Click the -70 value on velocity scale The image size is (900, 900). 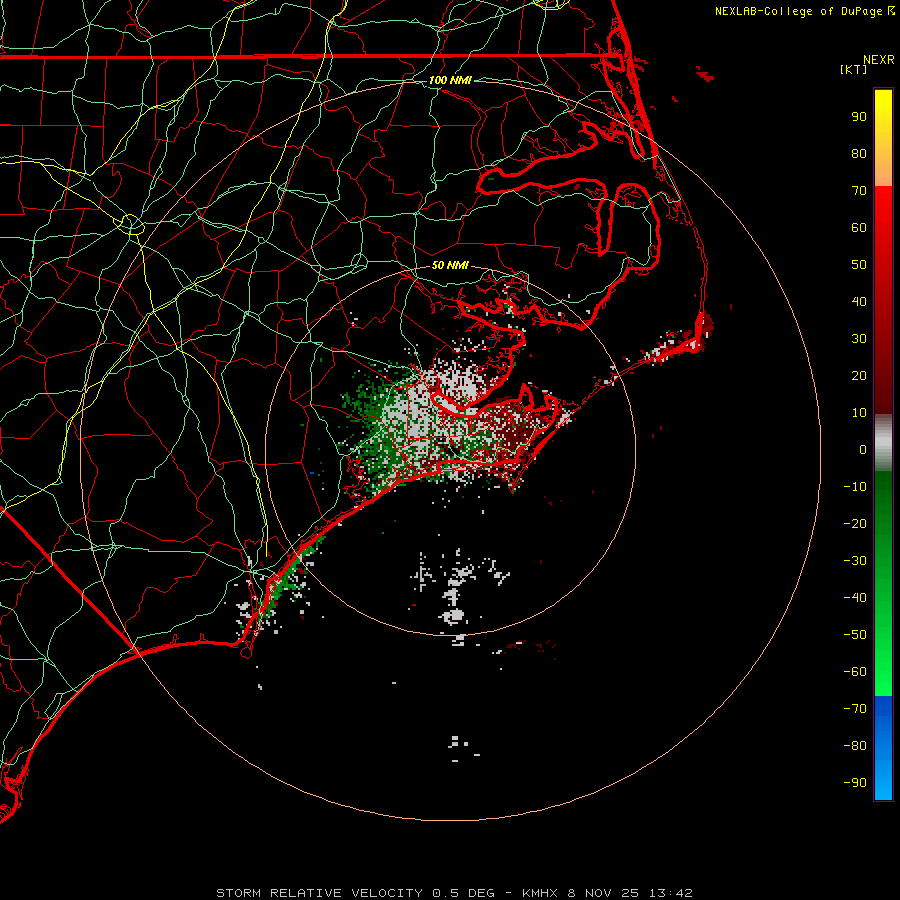[855, 709]
